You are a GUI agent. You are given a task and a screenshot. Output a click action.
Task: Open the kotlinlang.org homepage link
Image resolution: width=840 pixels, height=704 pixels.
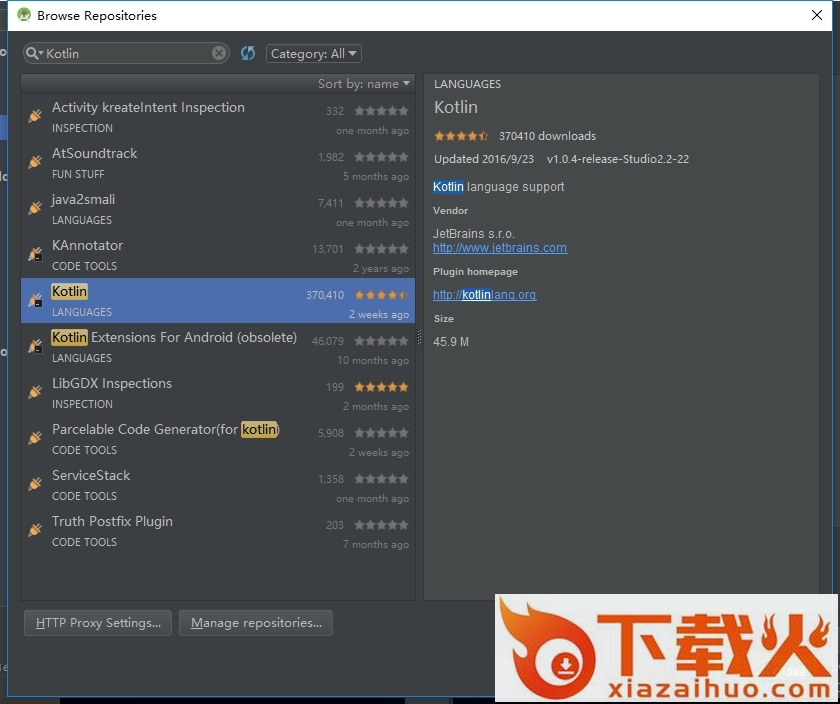click(x=484, y=295)
